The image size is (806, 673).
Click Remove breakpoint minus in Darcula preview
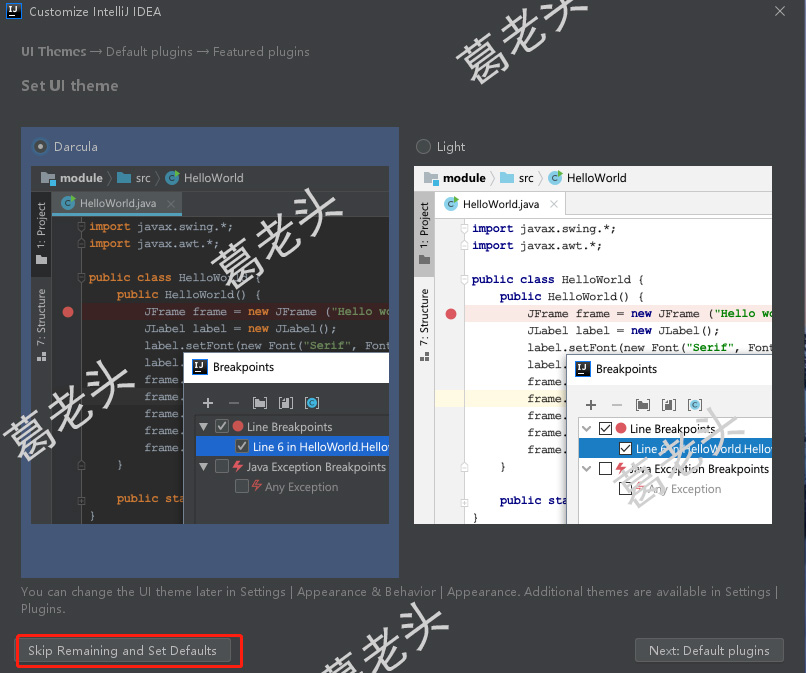tap(234, 403)
